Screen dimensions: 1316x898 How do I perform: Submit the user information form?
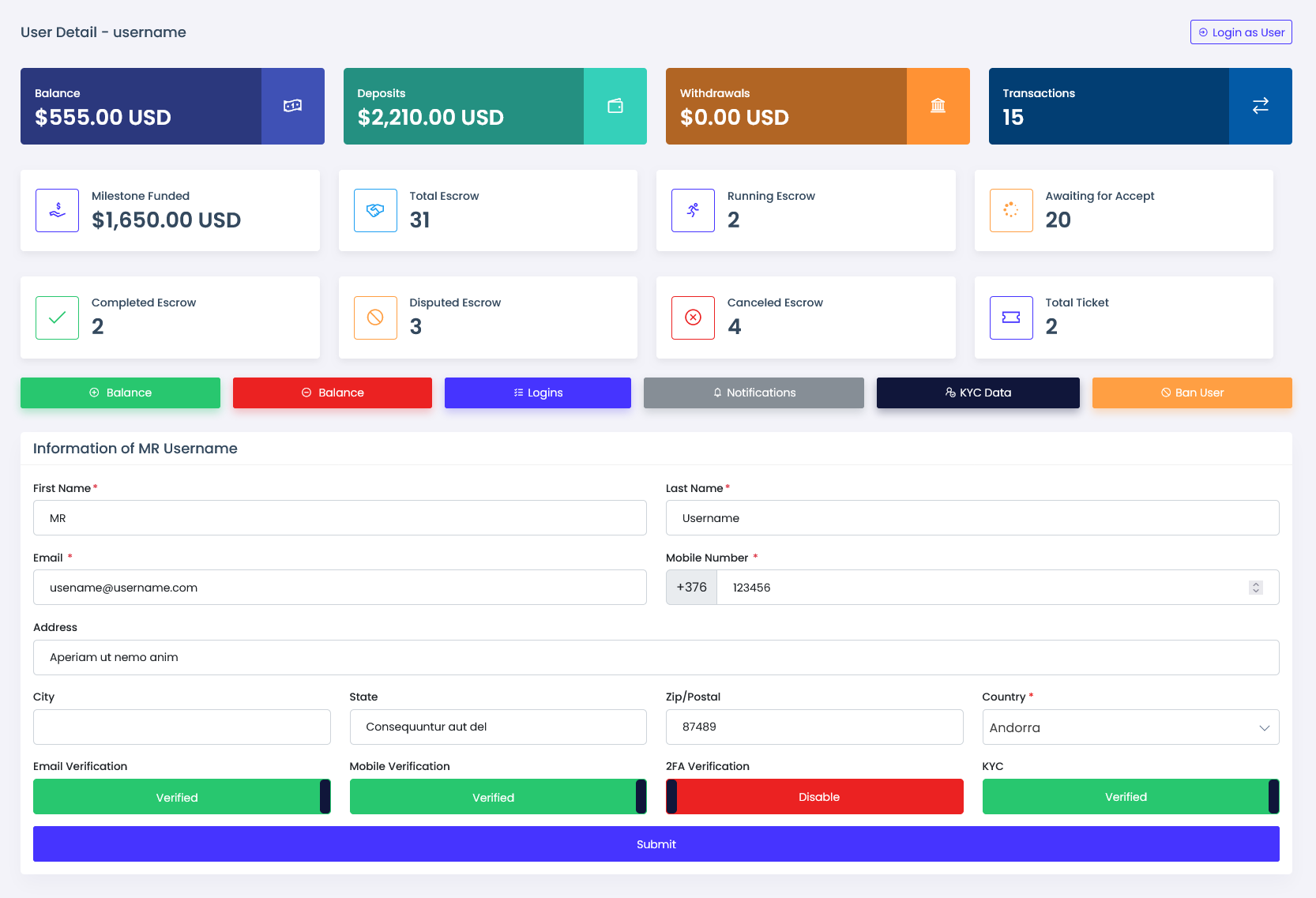(x=656, y=844)
